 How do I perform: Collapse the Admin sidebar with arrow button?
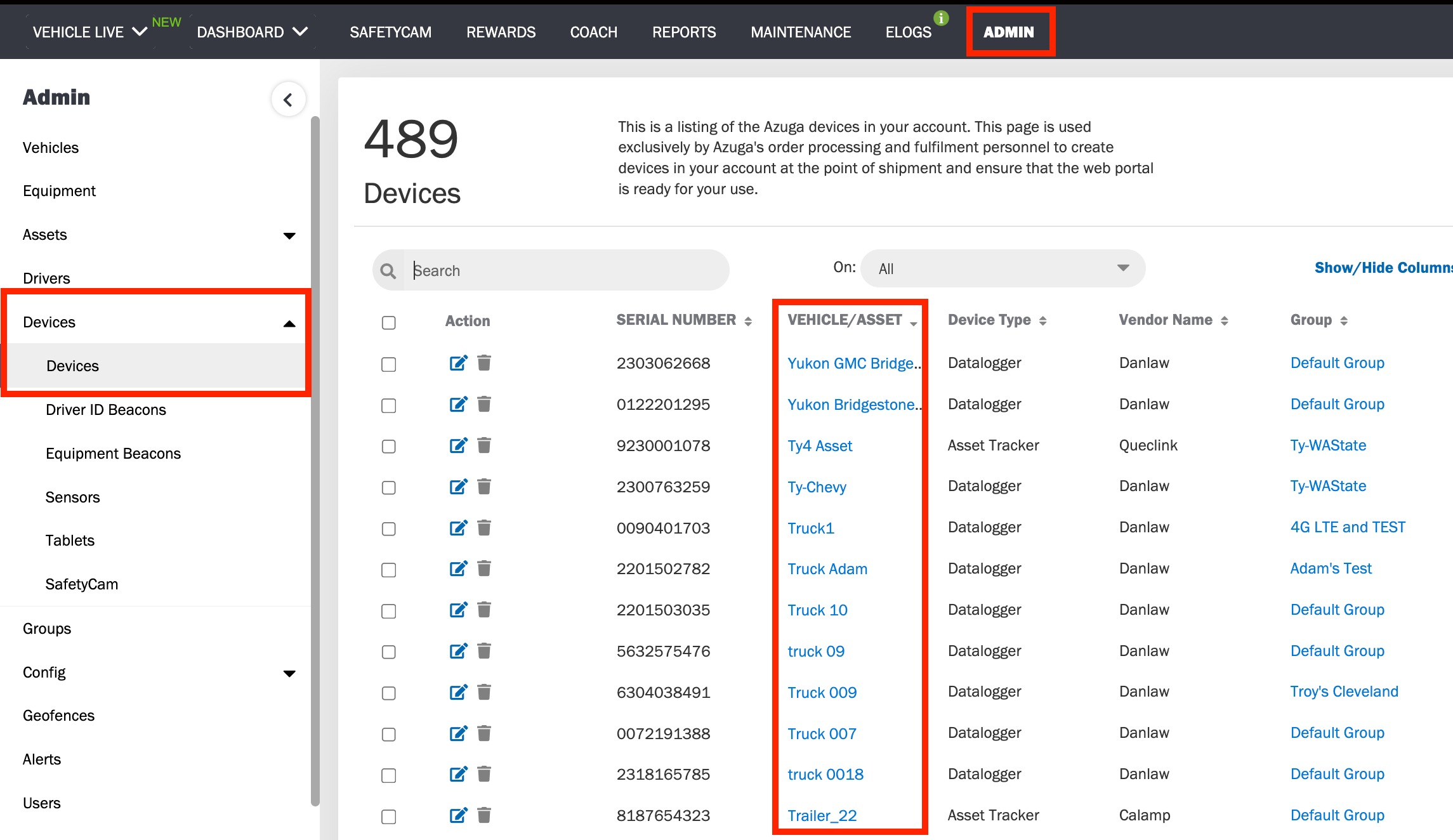pyautogui.click(x=288, y=100)
